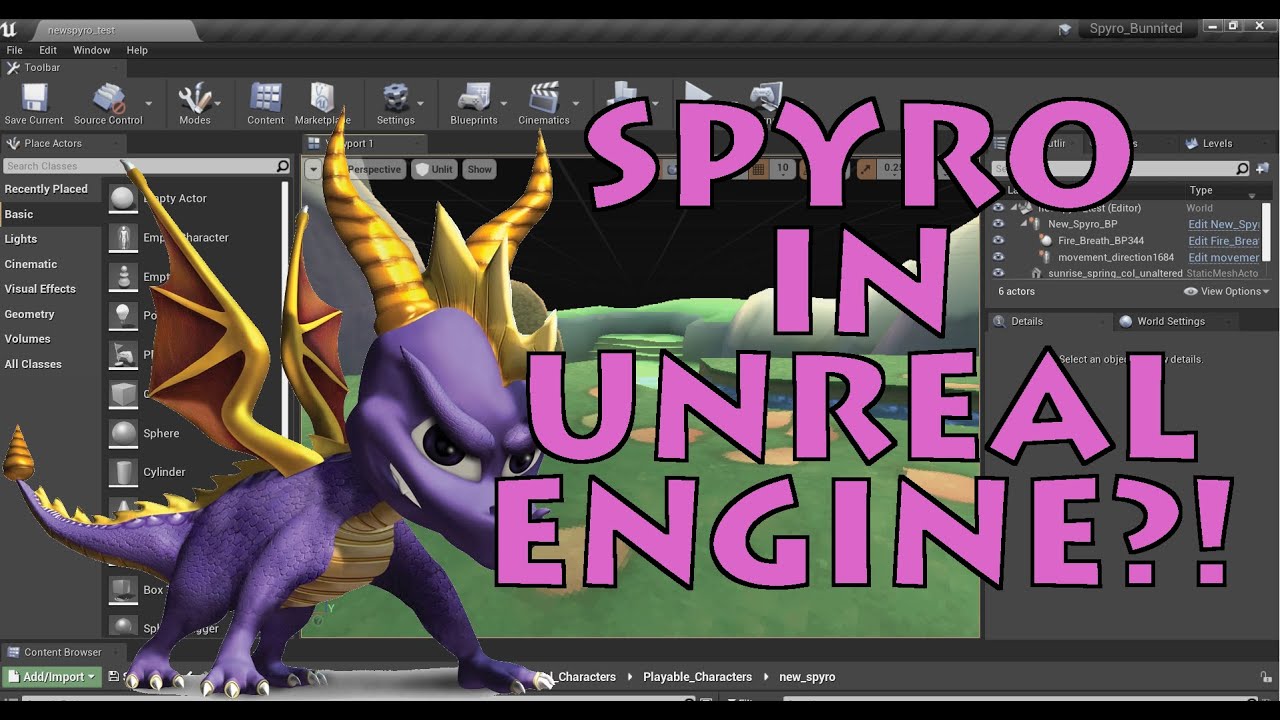Open the Marketplace shopping bag icon
The height and width of the screenshot is (720, 1280).
click(321, 98)
